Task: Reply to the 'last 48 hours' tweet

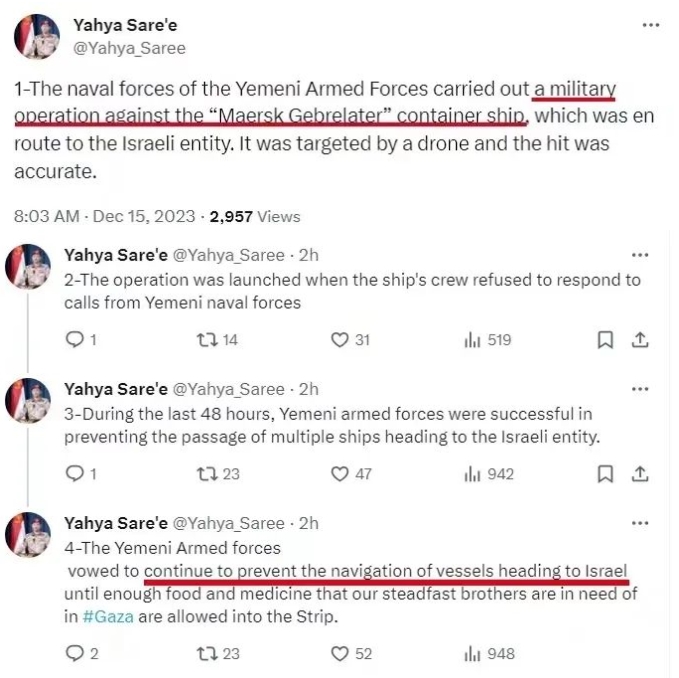Action: click(73, 473)
